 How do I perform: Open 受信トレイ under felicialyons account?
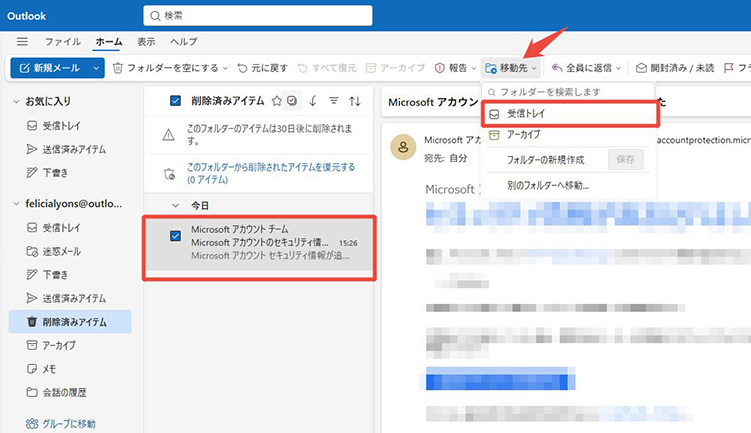[61, 228]
